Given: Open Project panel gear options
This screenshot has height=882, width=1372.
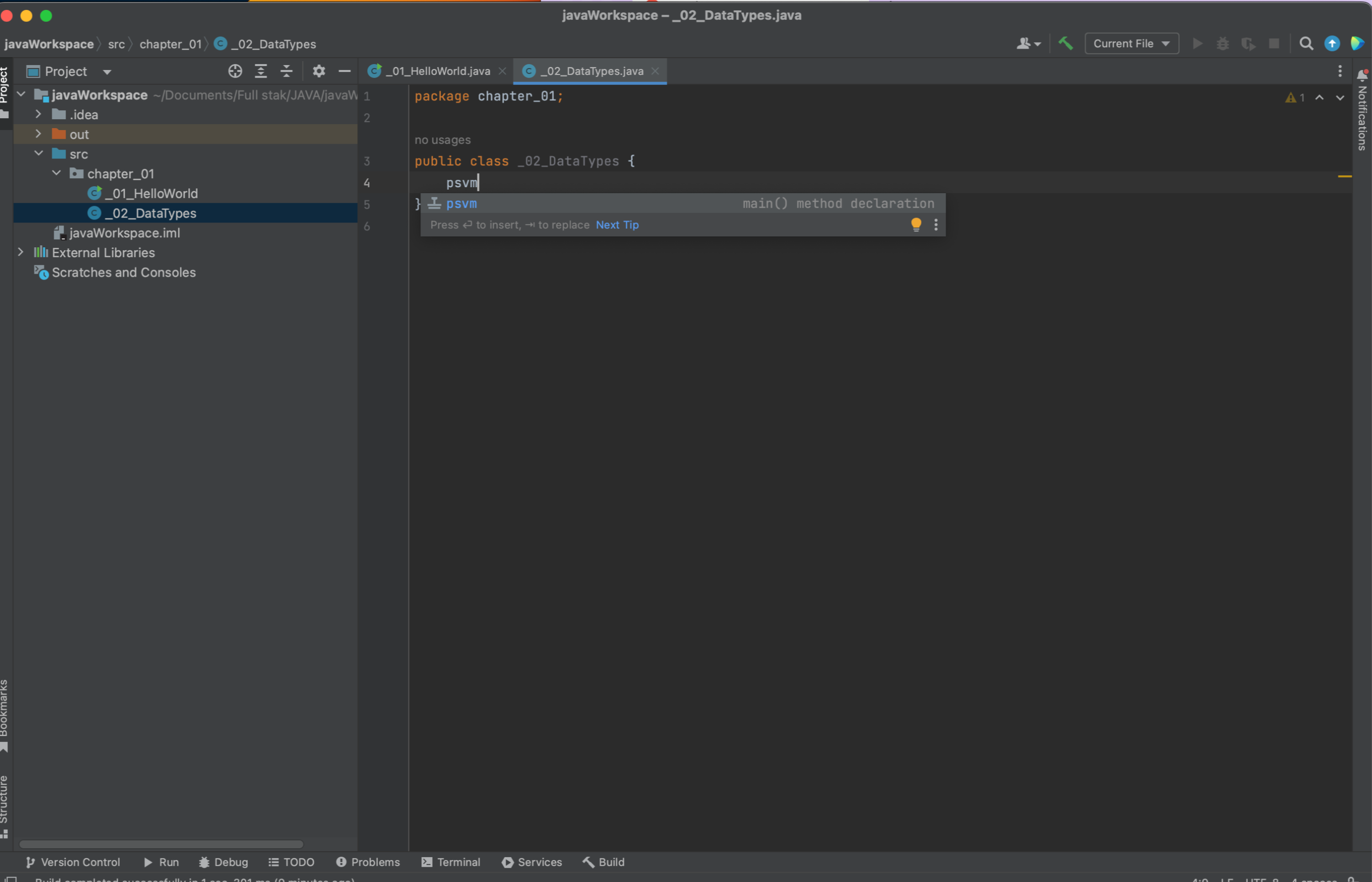Looking at the screenshot, I should pyautogui.click(x=318, y=71).
